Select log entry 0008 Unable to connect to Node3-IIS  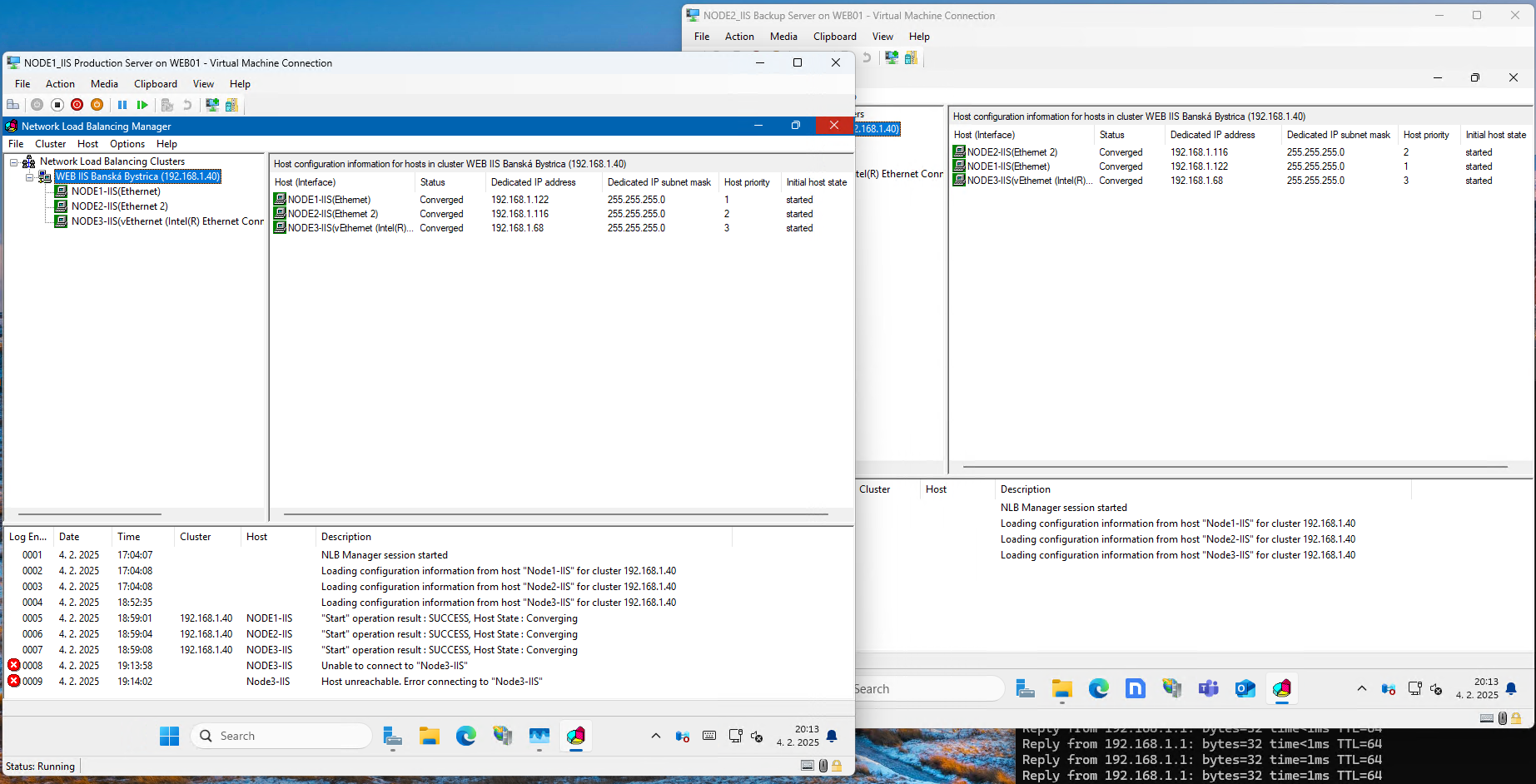(x=429, y=666)
